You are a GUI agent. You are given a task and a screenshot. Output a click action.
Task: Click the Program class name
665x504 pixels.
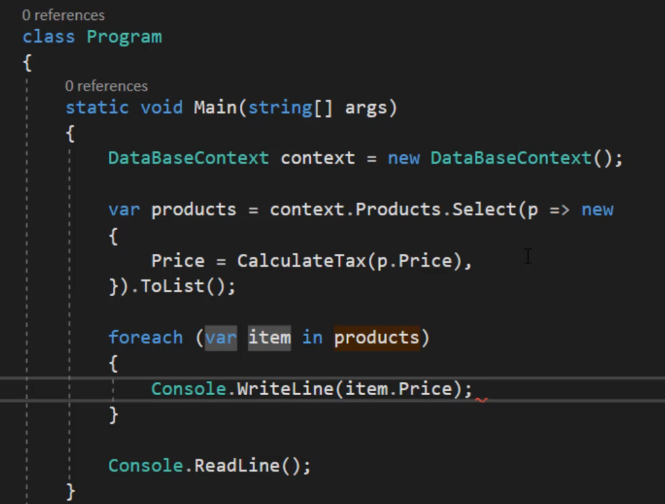(x=124, y=37)
